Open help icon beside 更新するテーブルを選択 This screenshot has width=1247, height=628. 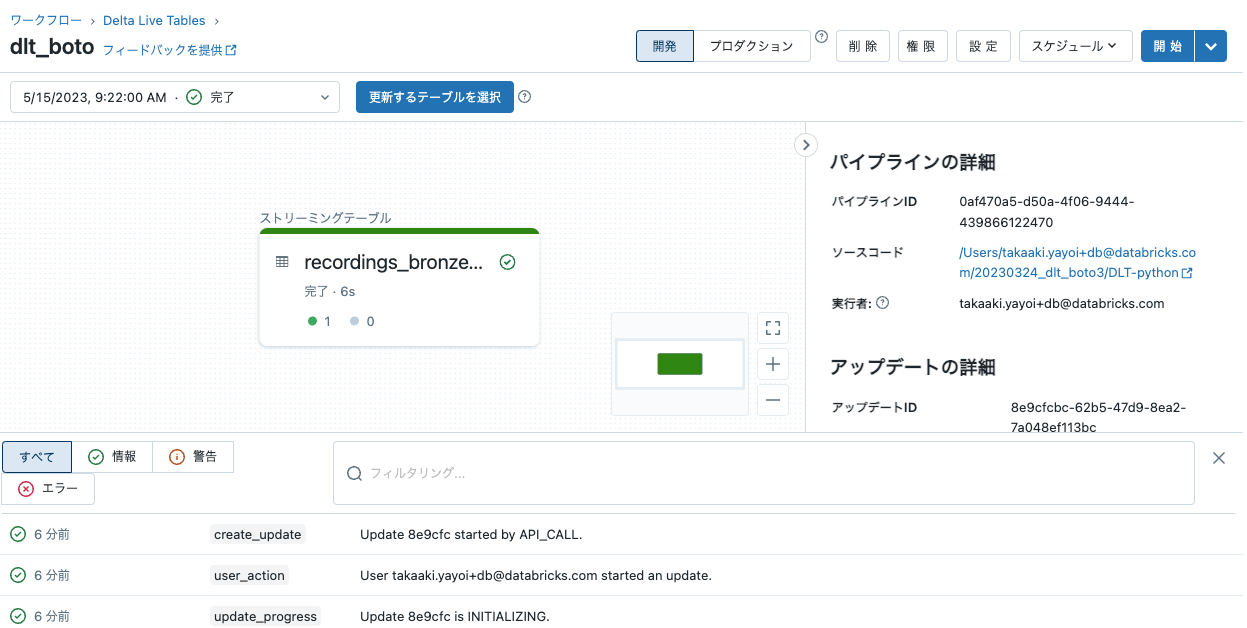tap(527, 97)
